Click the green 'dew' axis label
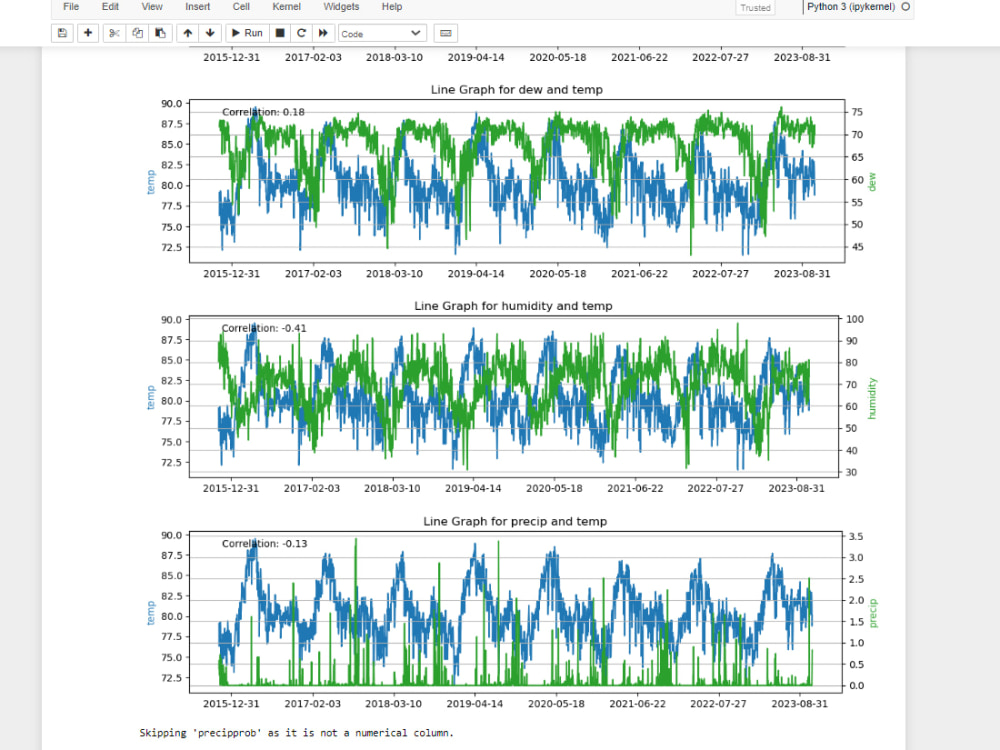Viewport: 1000px width, 750px height. click(x=872, y=182)
